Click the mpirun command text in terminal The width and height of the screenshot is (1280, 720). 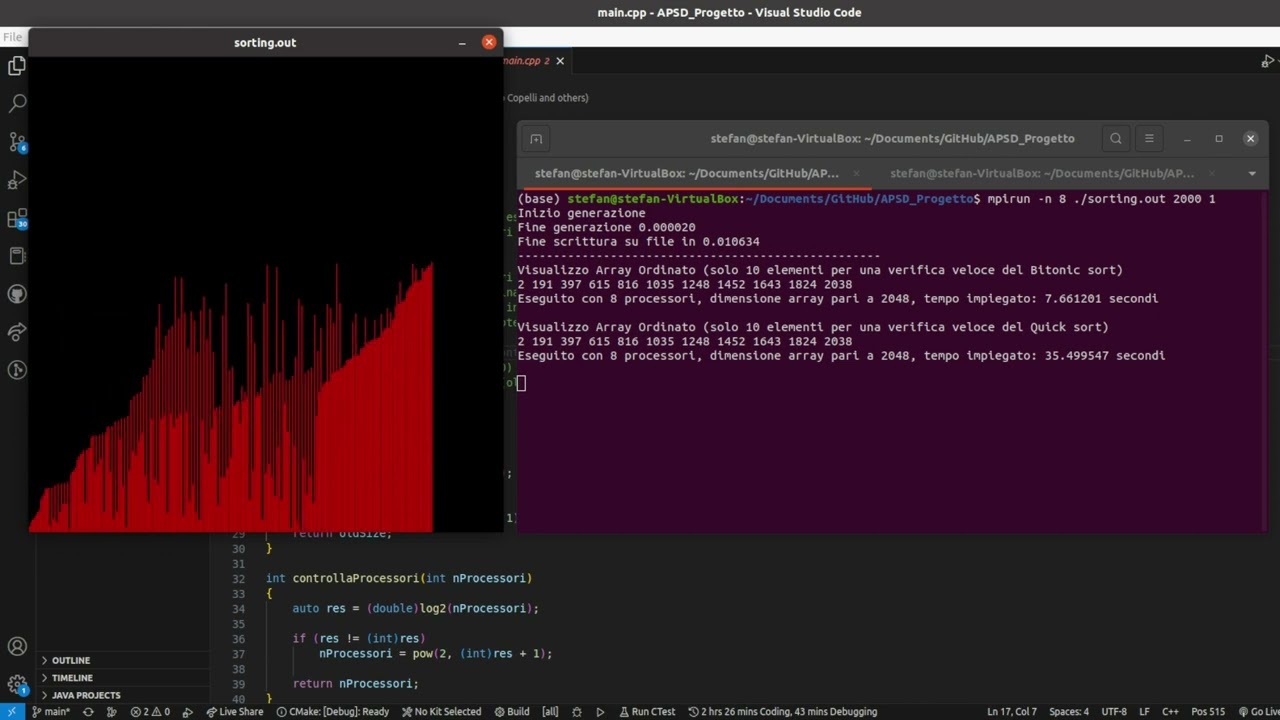coord(1101,199)
